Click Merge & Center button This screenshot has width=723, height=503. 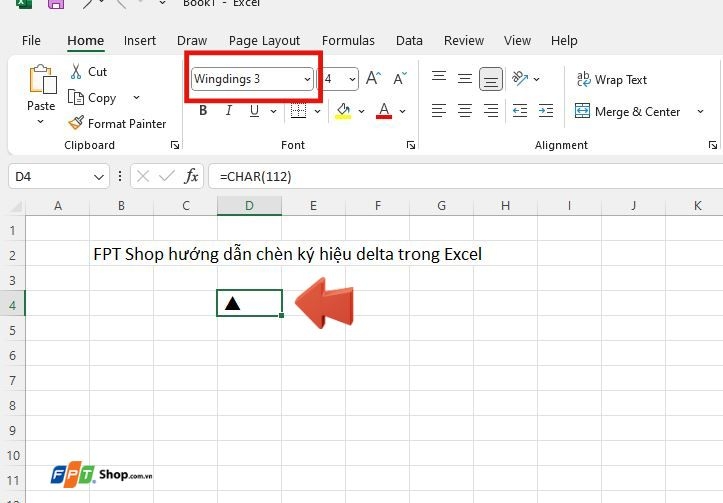pyautogui.click(x=627, y=112)
